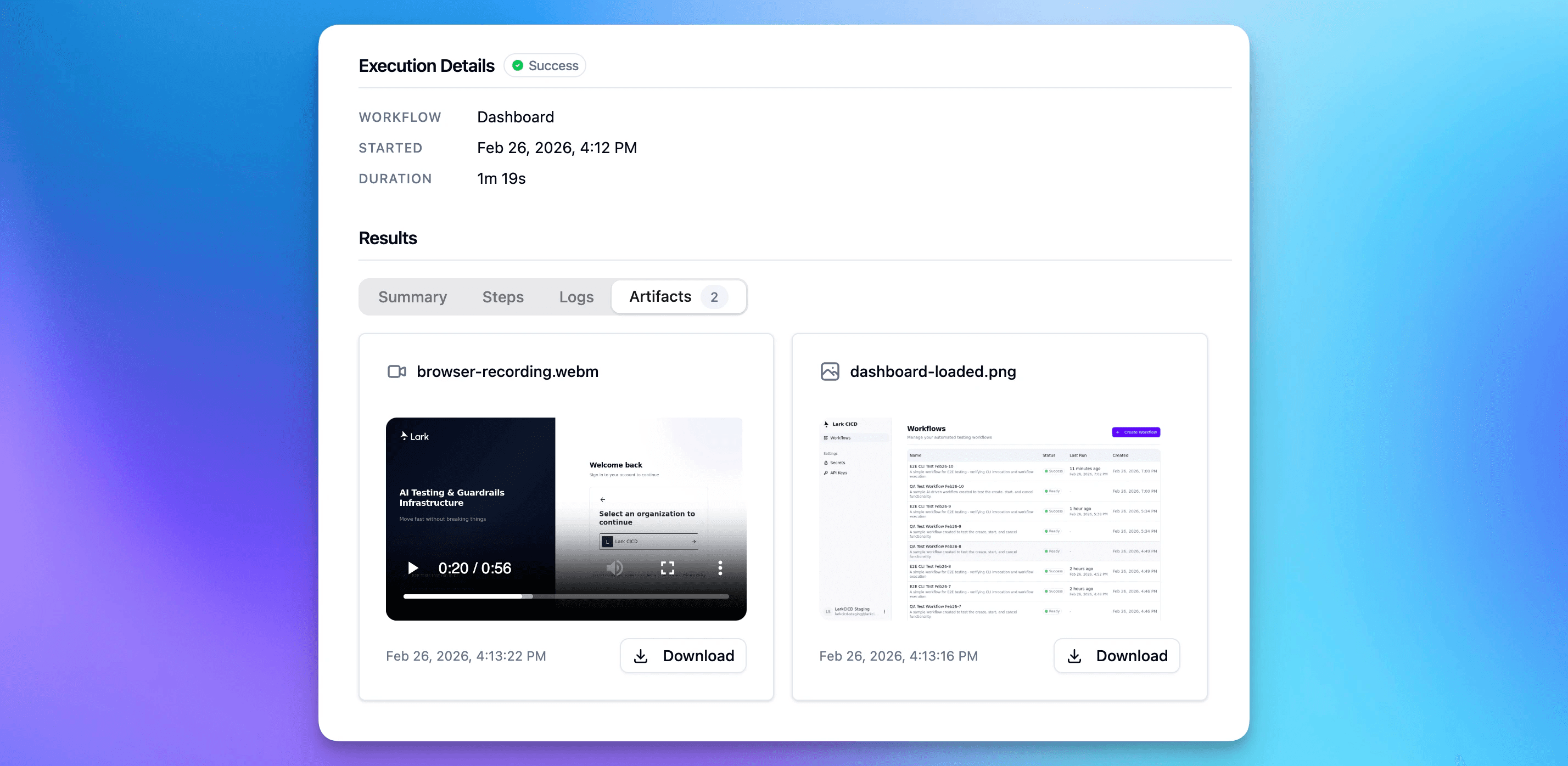This screenshot has width=1568, height=766.
Task: Click the Lark logo in video
Action: 415,436
